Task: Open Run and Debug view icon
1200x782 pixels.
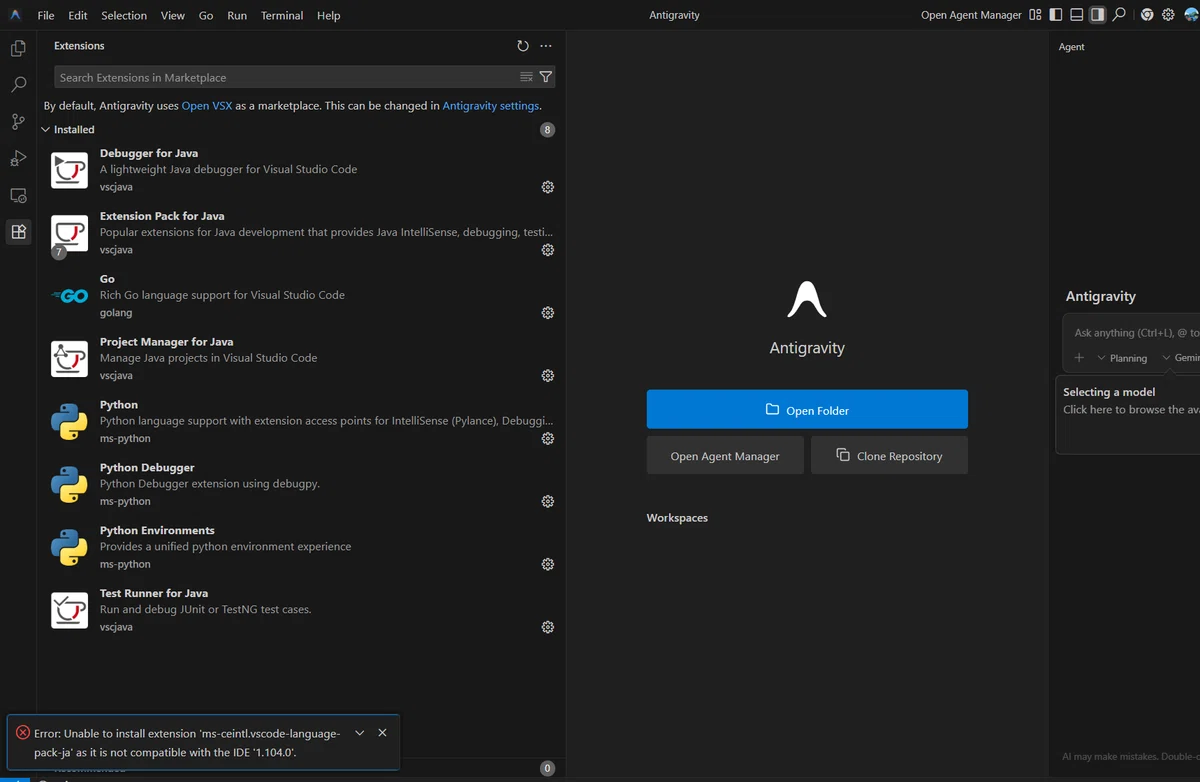Action: click(18, 158)
